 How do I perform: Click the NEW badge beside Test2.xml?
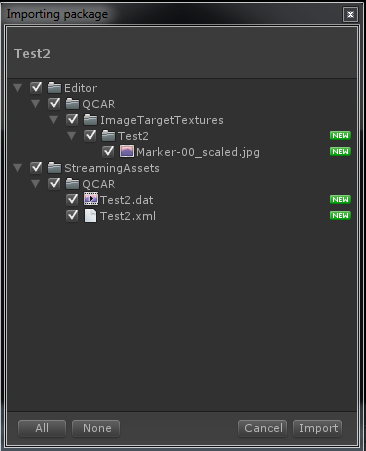pos(340,216)
